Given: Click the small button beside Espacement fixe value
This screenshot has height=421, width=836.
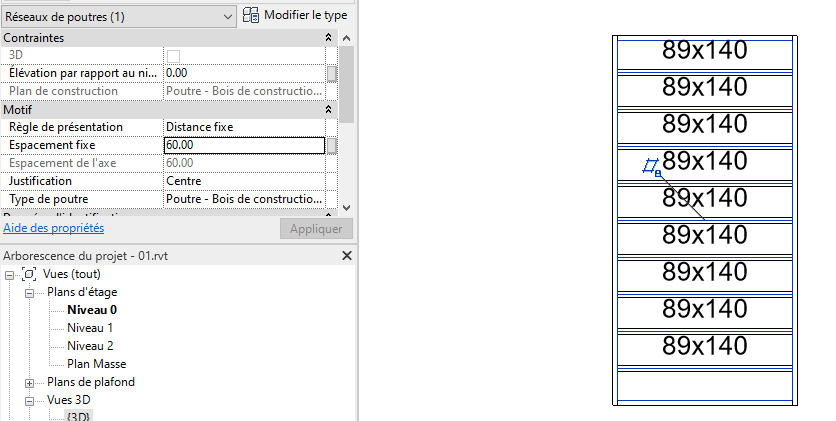Looking at the screenshot, I should 332,145.
